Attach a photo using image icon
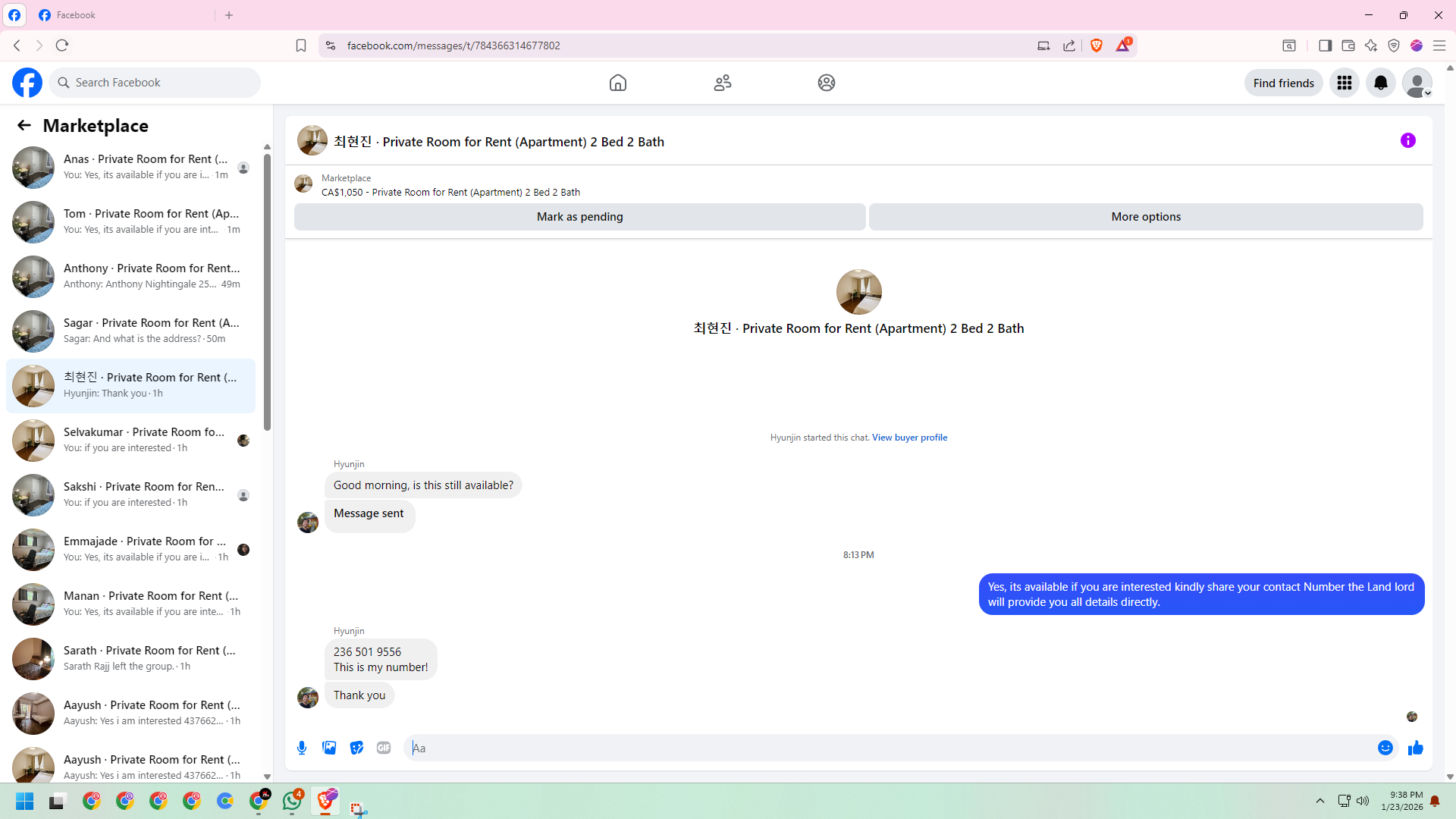 [329, 748]
